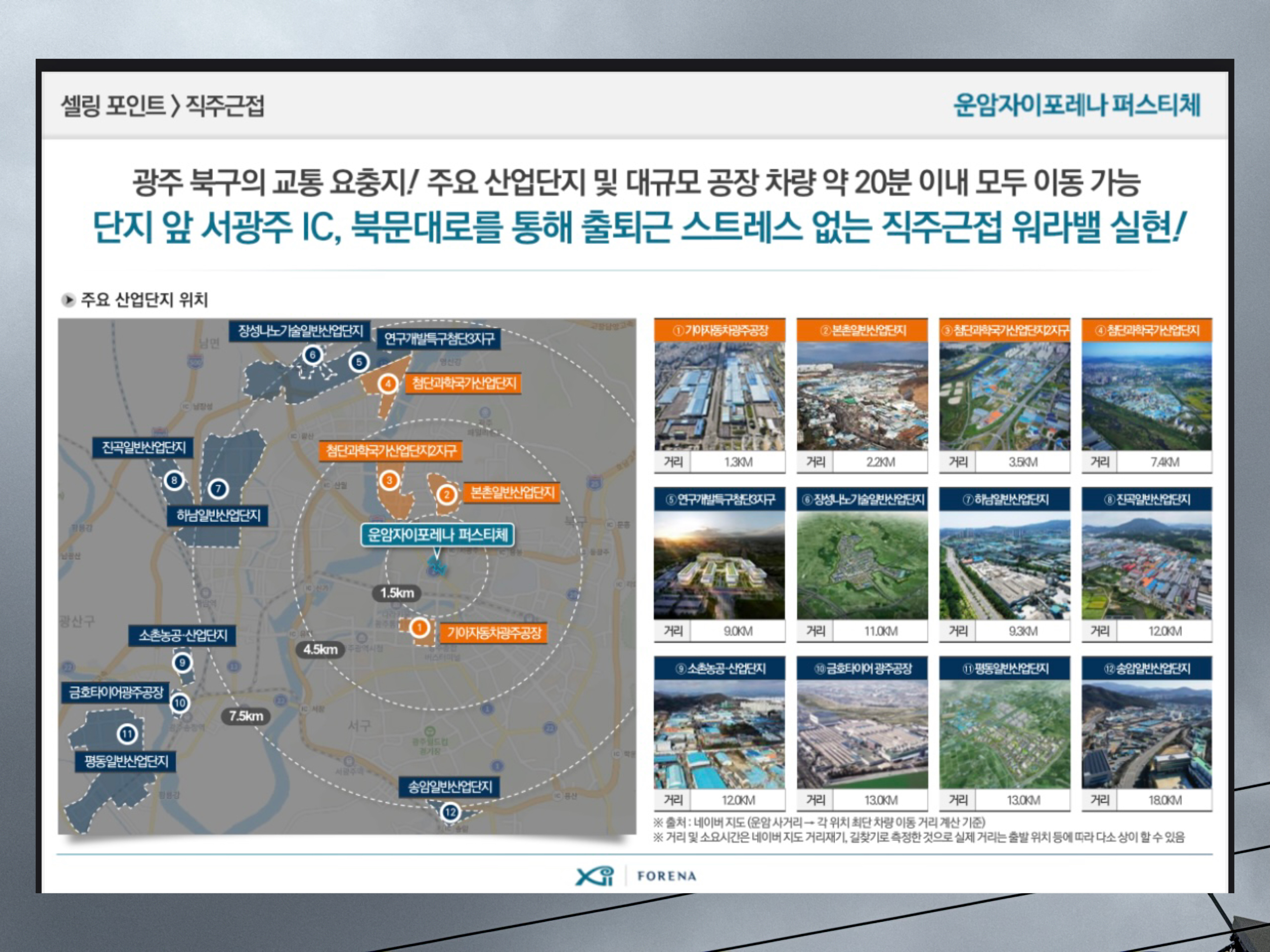Click orange map marker number 4
Screen dimensions: 1270x952
click(388, 383)
